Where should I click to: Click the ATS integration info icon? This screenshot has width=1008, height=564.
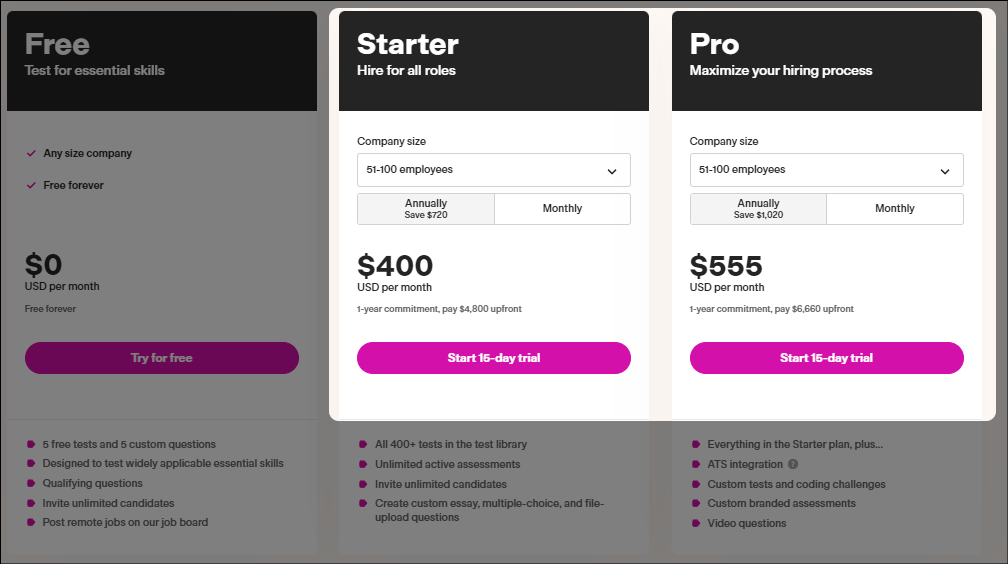793,464
